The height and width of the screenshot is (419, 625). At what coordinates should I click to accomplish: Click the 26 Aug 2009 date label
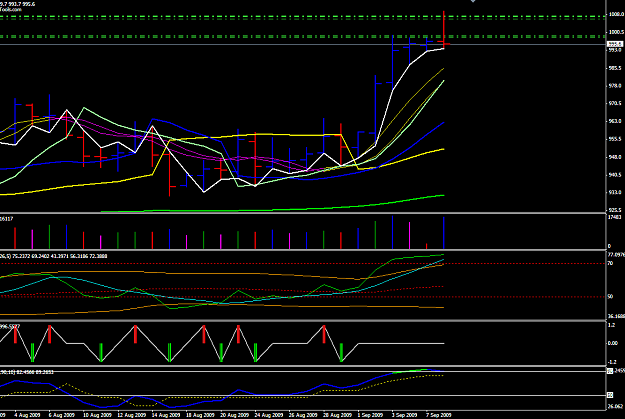303,415
